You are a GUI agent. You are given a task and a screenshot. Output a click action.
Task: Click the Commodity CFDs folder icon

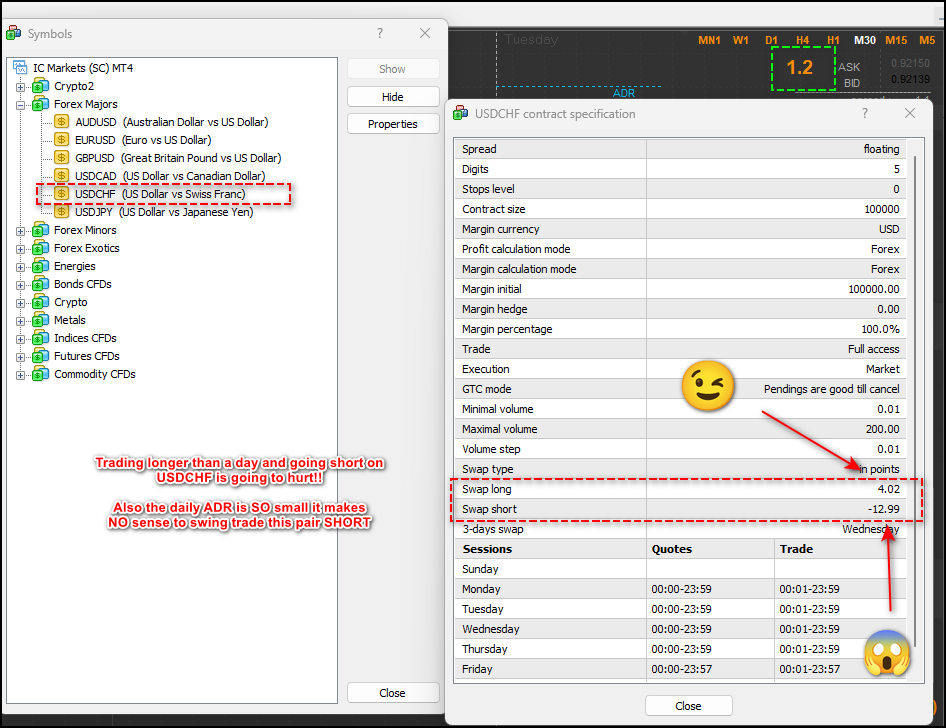pyautogui.click(x=41, y=374)
